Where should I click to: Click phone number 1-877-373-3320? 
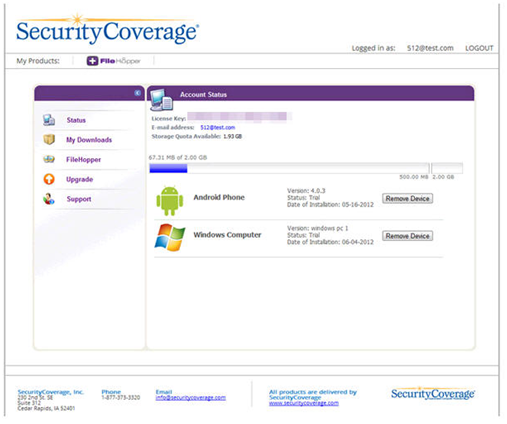point(121,398)
